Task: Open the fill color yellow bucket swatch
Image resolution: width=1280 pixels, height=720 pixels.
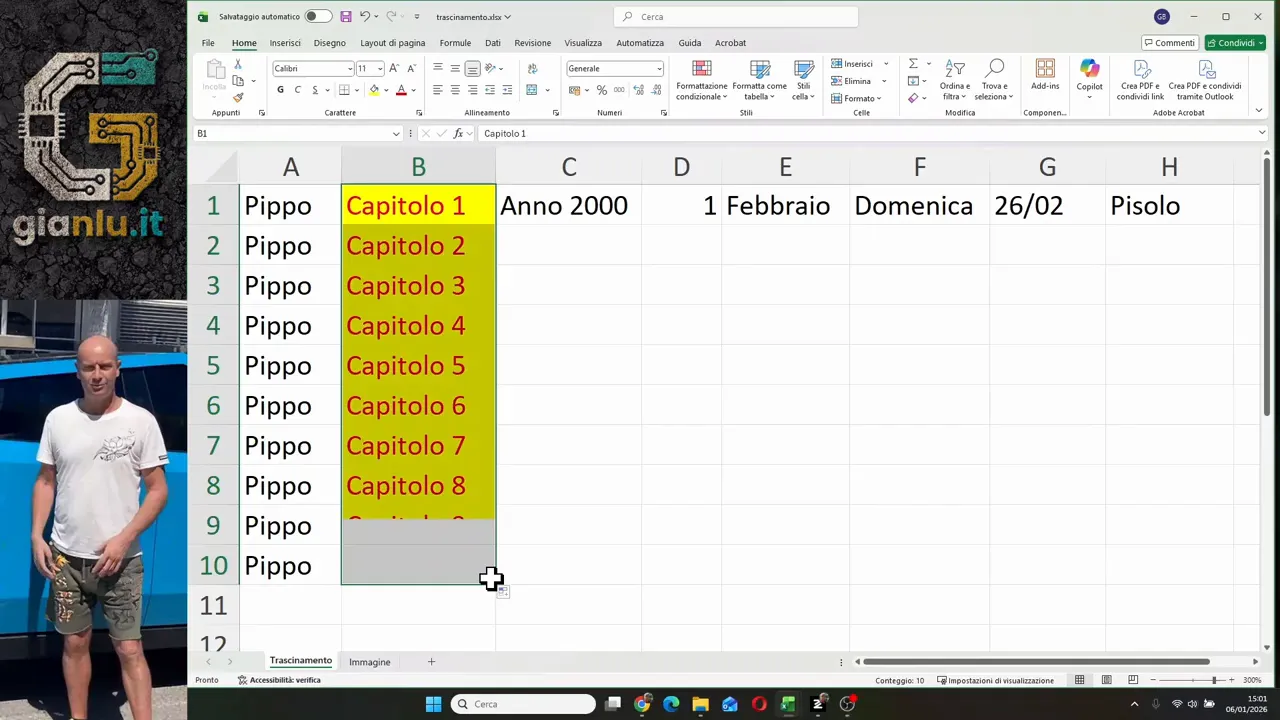Action: [x=374, y=90]
